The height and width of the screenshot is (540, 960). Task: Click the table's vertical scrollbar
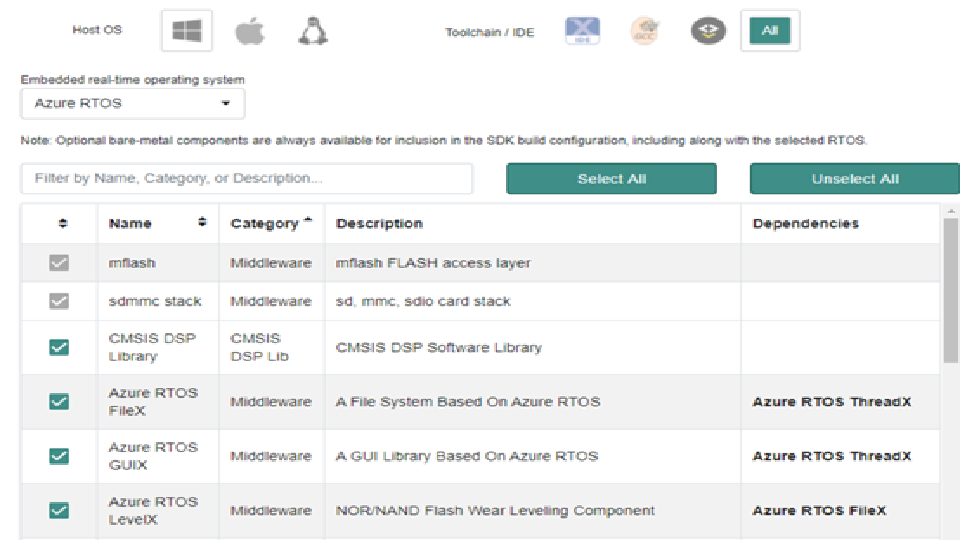(950, 290)
